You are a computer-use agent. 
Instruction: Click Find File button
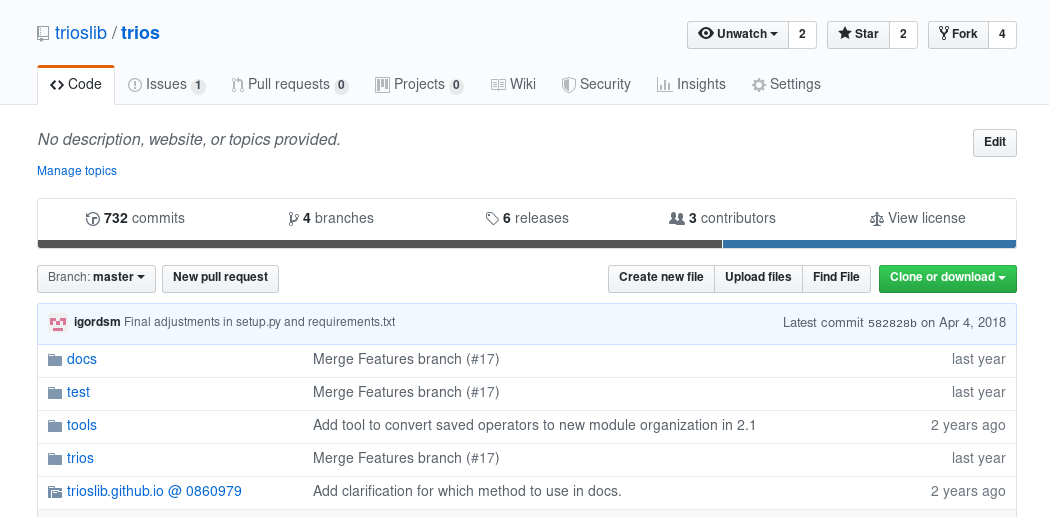click(x=836, y=279)
